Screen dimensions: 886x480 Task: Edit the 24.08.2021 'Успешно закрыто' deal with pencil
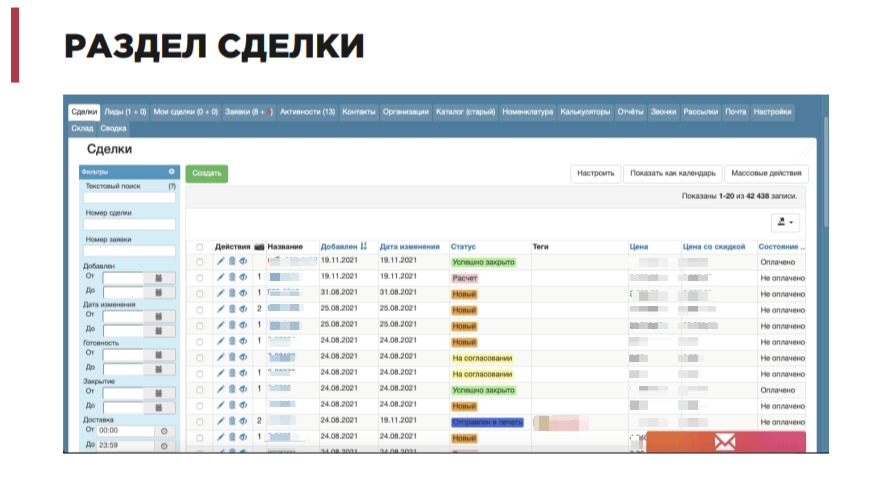click(x=220, y=389)
